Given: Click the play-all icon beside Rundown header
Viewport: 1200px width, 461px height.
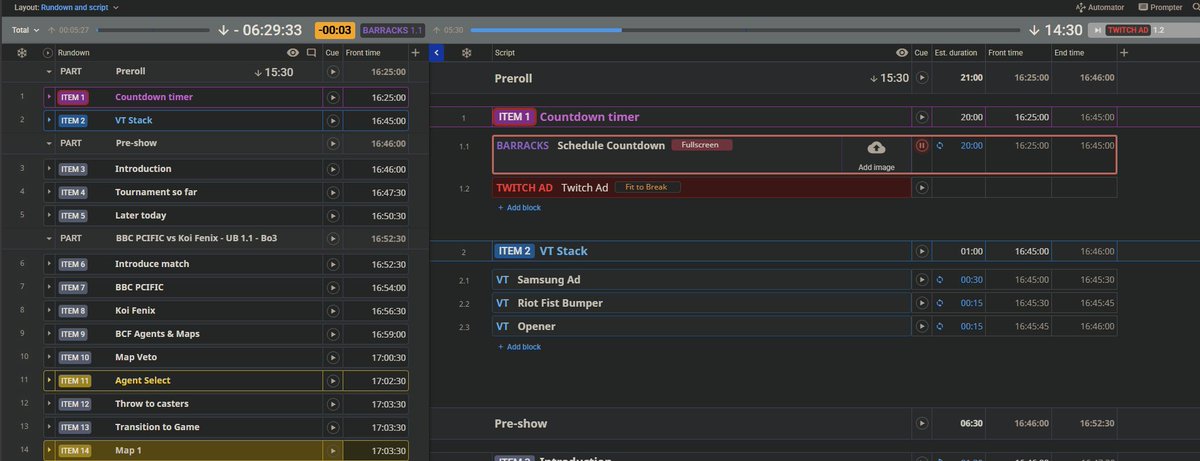Looking at the screenshot, I should click(48, 52).
